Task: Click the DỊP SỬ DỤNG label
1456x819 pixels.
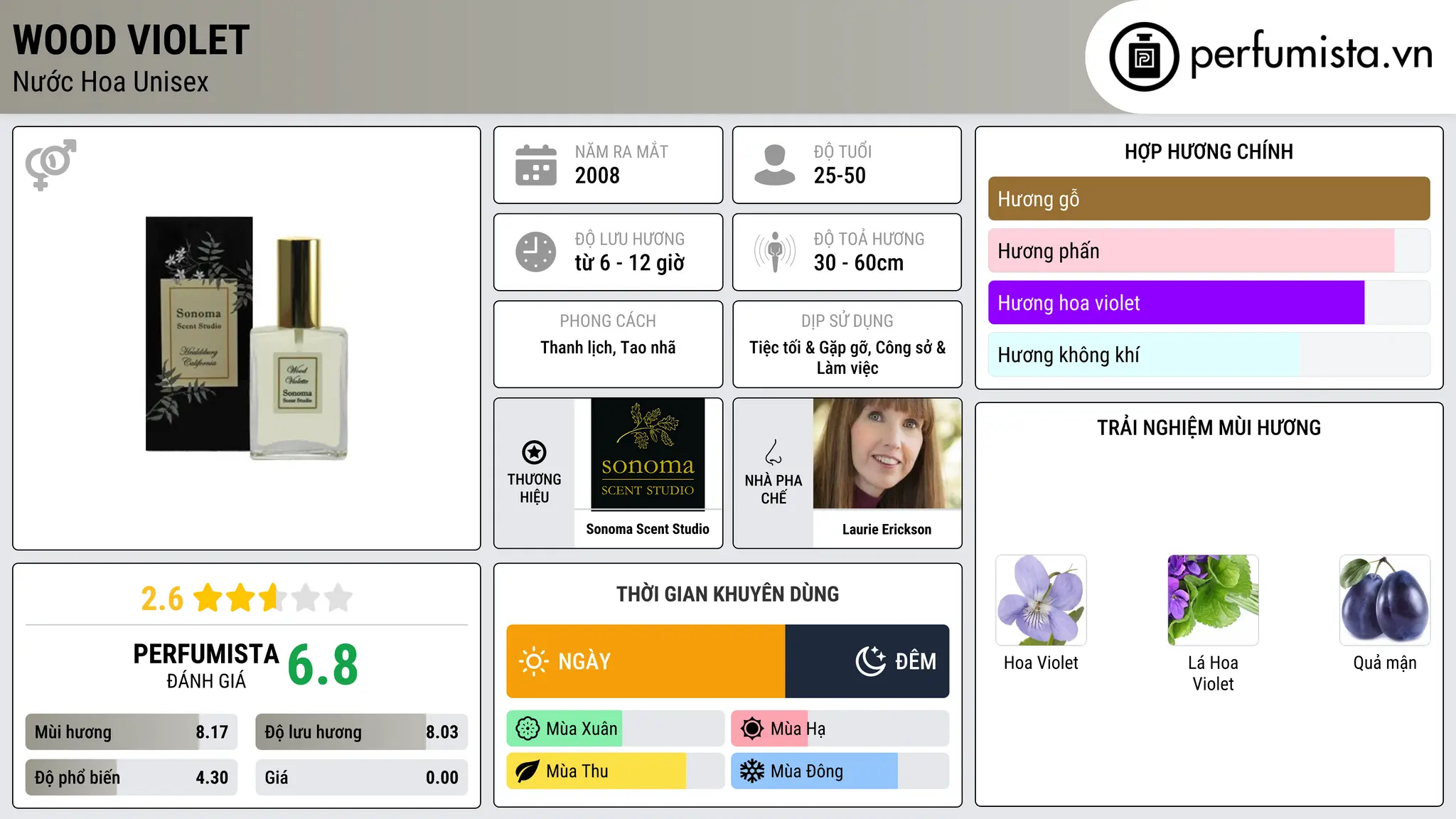Action: coord(847,321)
